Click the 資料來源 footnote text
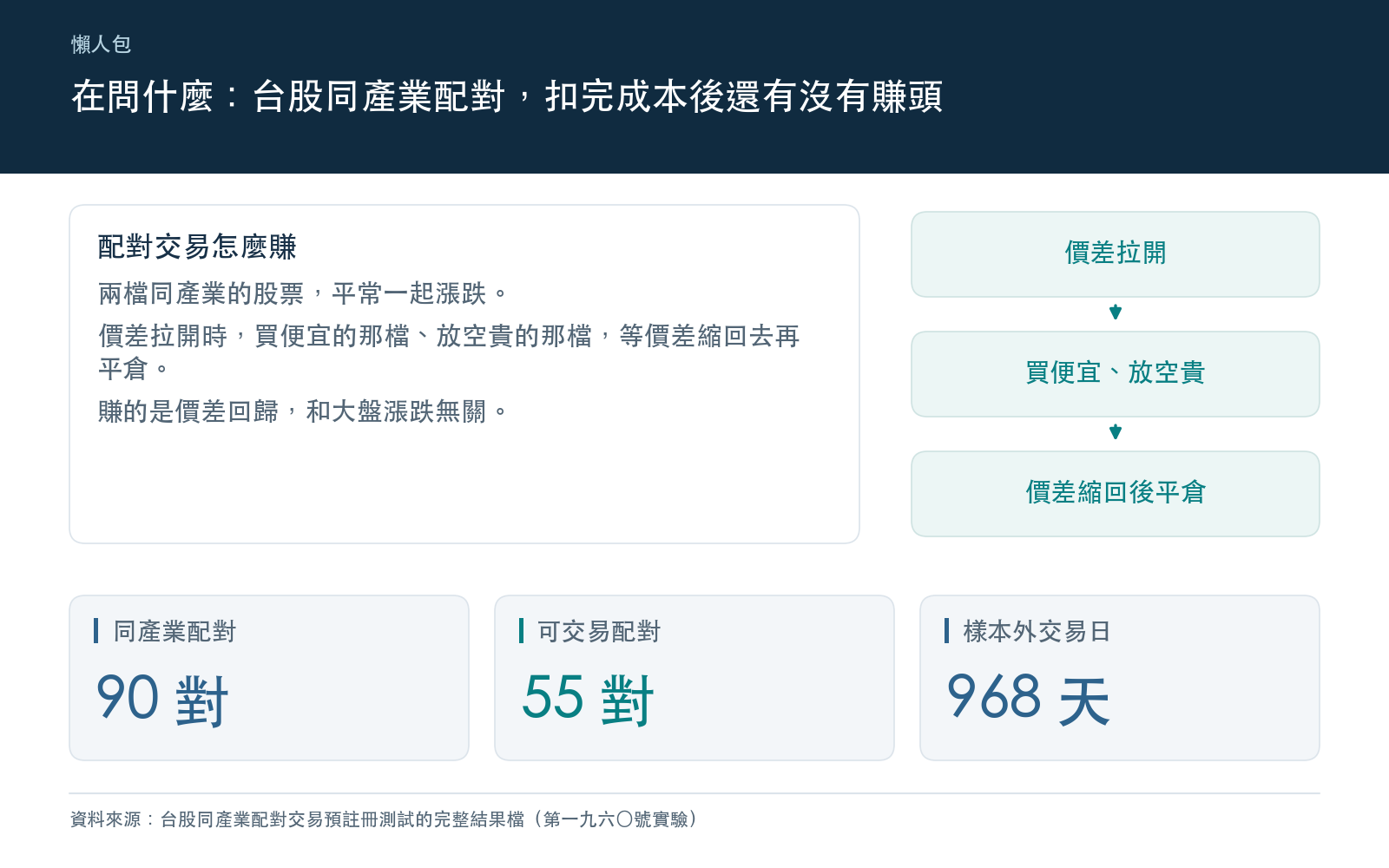Screen dimensions: 1389x868 (x=385, y=819)
